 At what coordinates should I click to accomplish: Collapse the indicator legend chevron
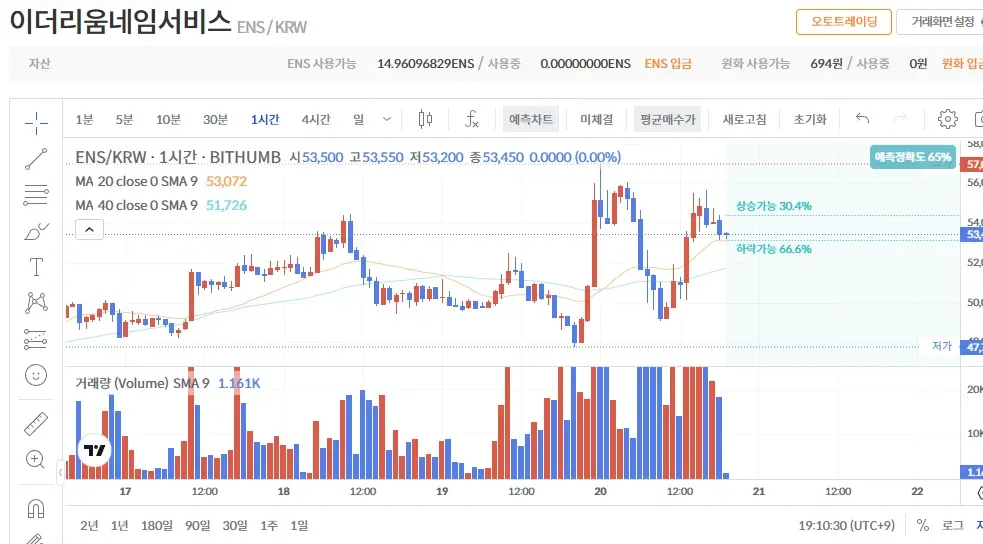pos(88,230)
